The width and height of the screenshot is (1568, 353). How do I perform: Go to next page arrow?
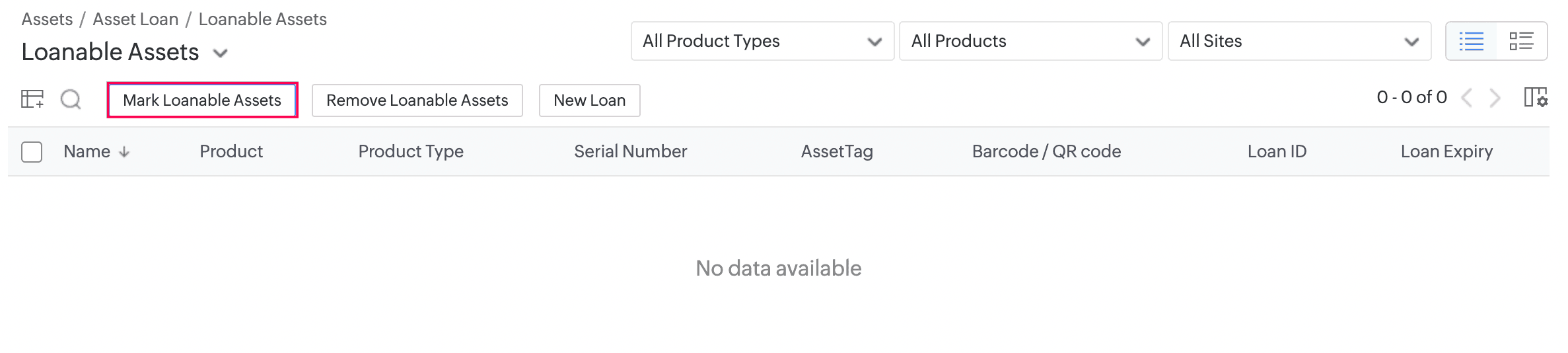(x=1495, y=98)
